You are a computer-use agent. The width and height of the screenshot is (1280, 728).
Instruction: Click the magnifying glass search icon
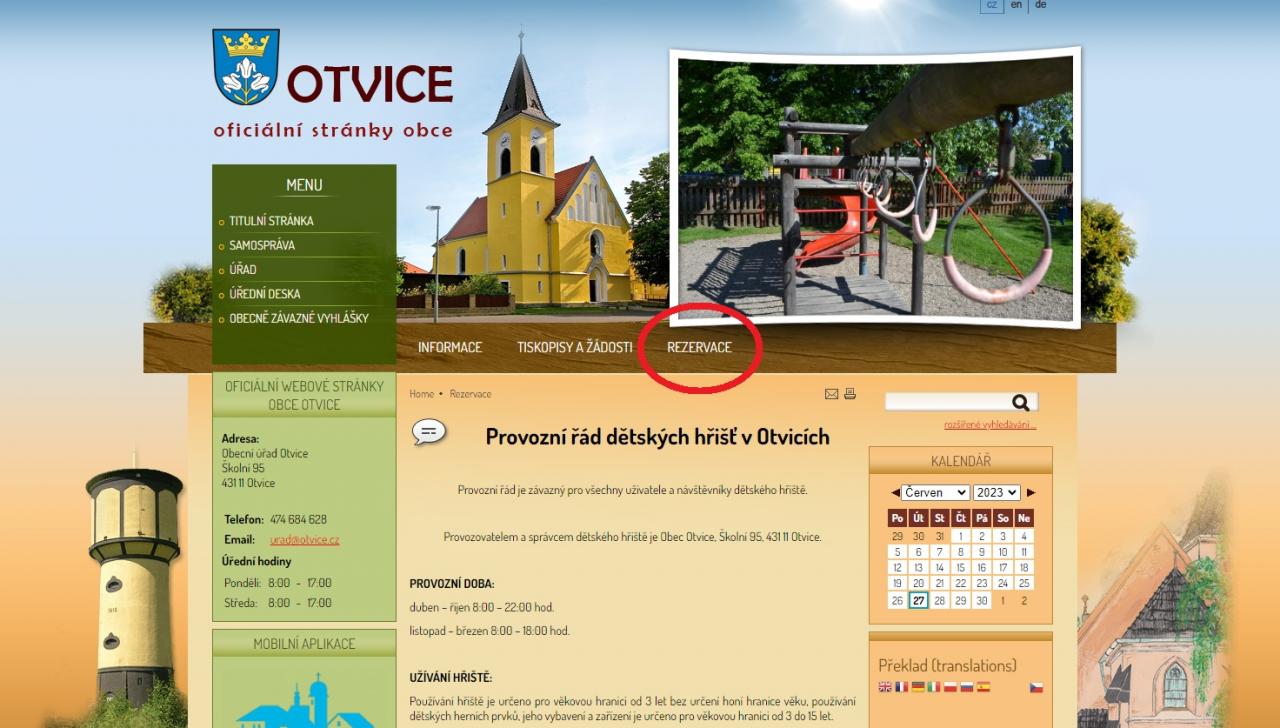(x=1020, y=402)
